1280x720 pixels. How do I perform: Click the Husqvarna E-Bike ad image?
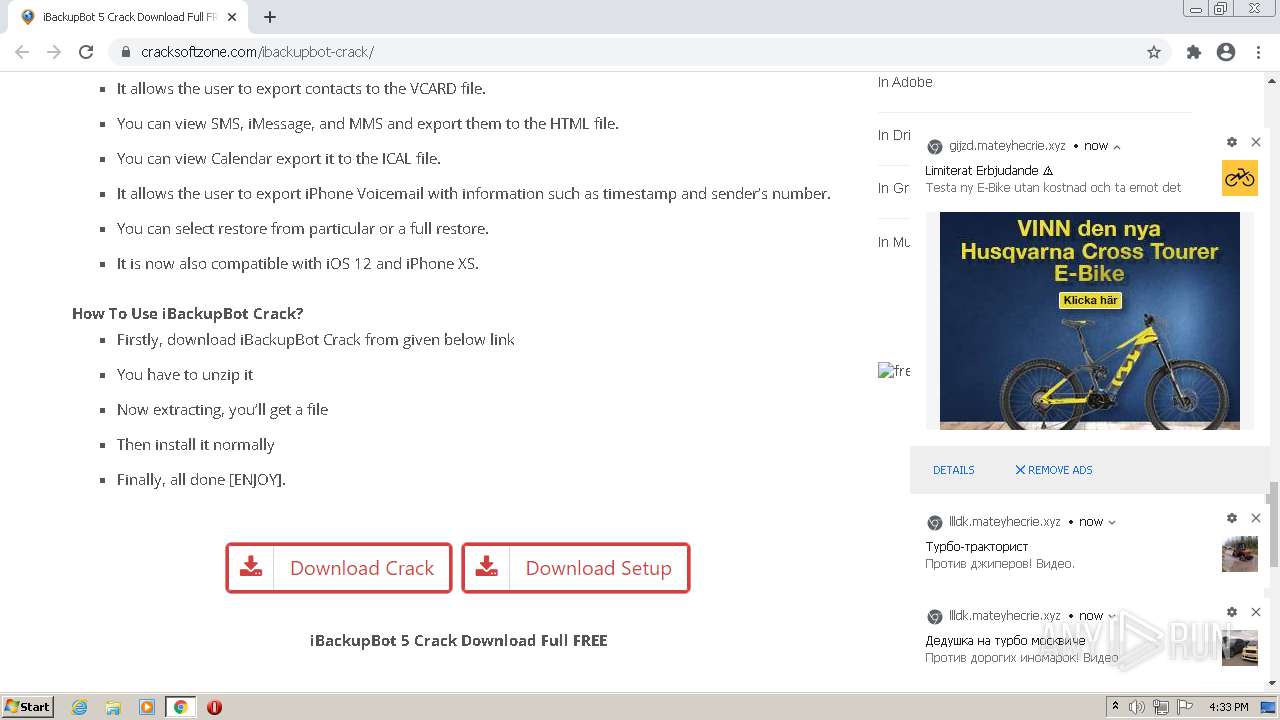1090,321
